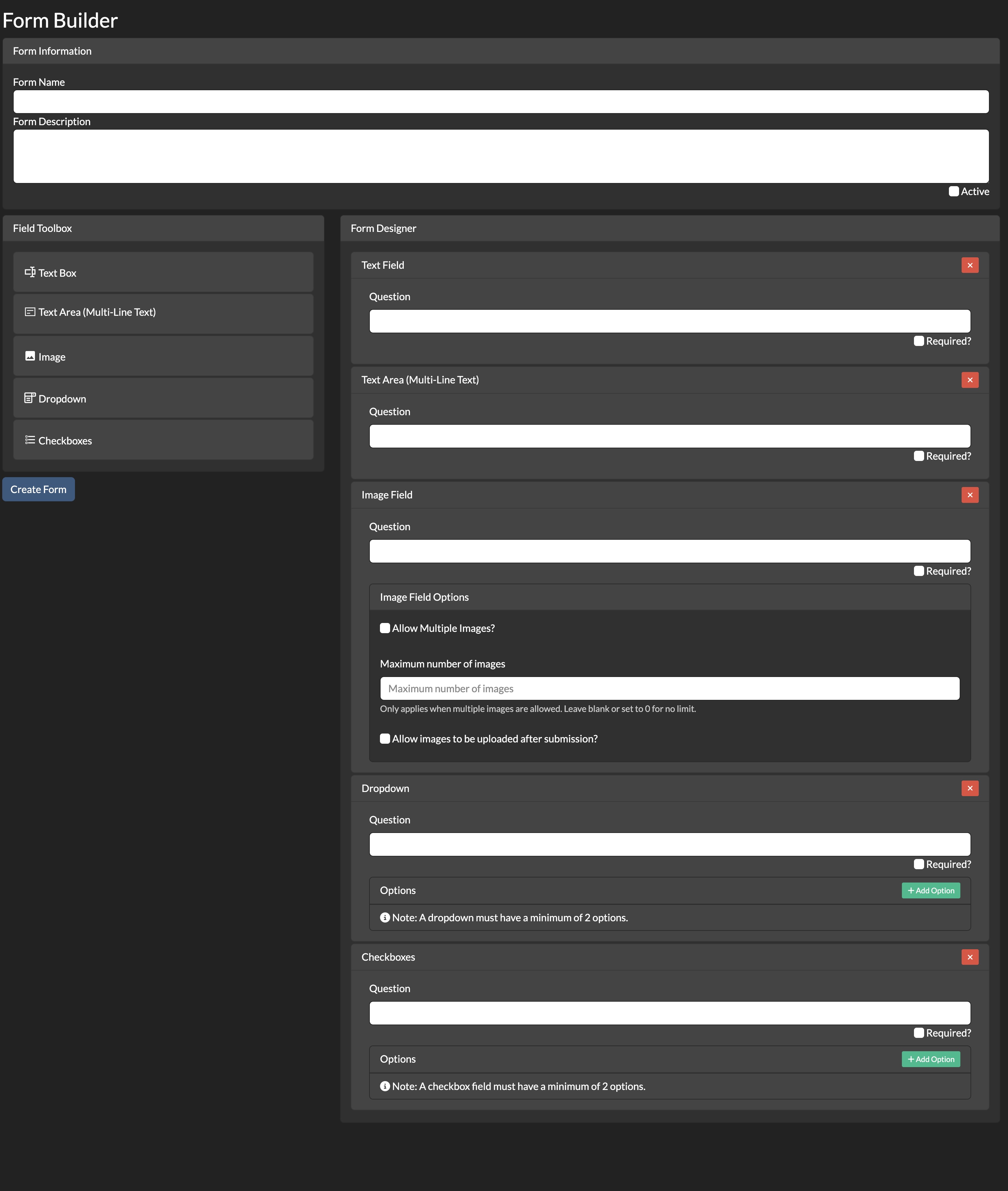
Task: Click the Checkboxes list icon in toolbox
Action: (x=30, y=440)
